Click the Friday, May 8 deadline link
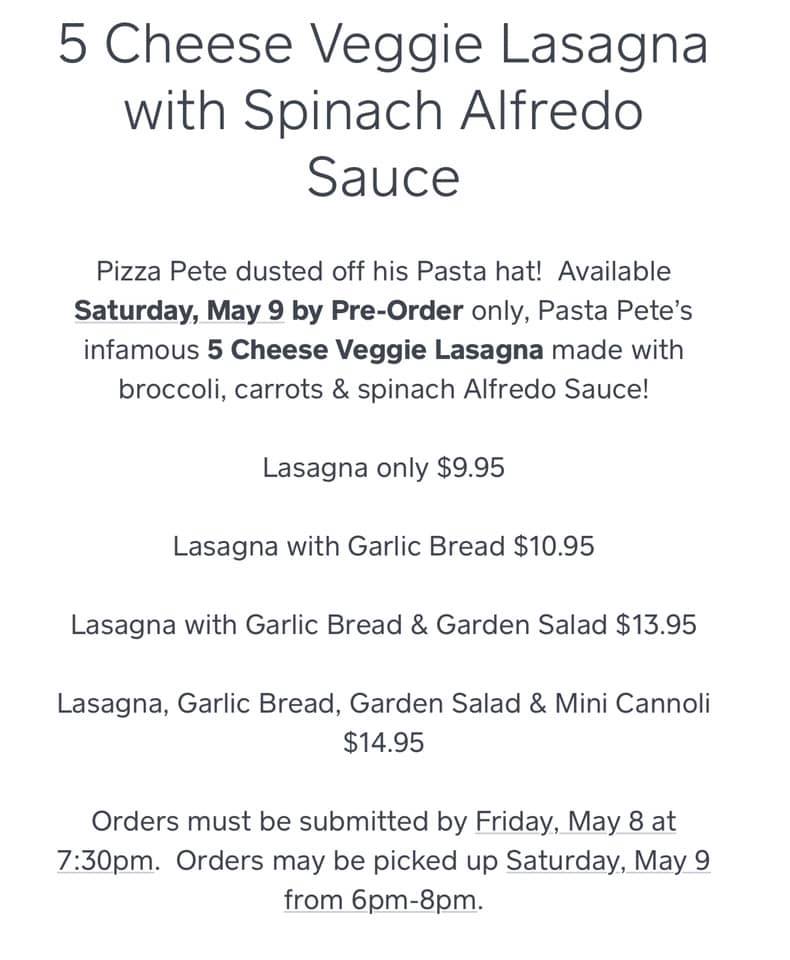This screenshot has height=960, width=790. point(576,822)
